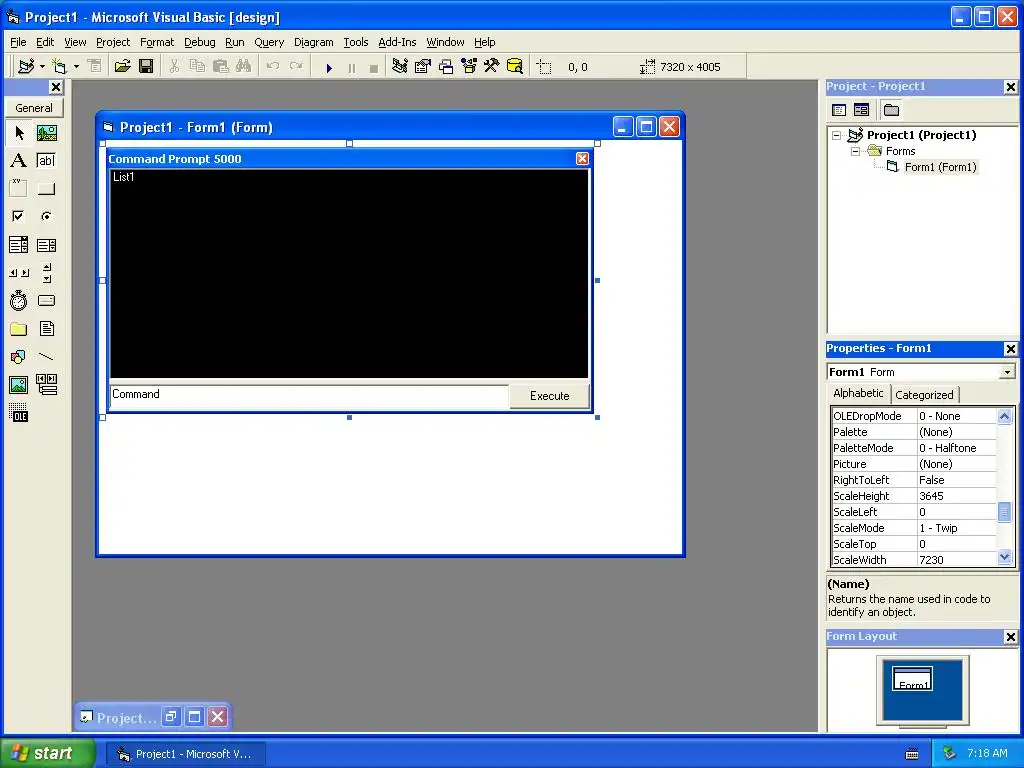
Task: Collapse Project1 (Project1) tree node
Action: pyautogui.click(x=837, y=135)
